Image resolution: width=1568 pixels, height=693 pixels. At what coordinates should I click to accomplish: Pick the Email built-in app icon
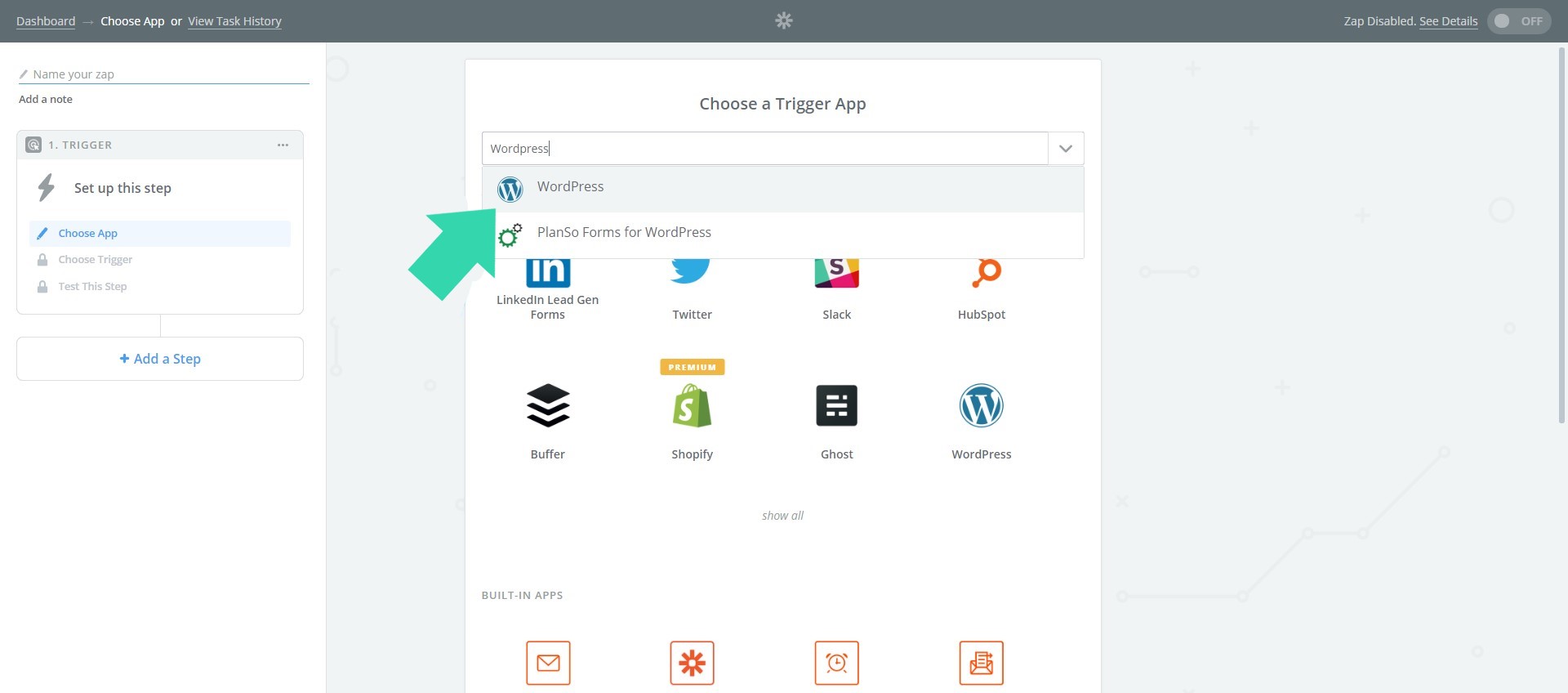click(x=548, y=663)
